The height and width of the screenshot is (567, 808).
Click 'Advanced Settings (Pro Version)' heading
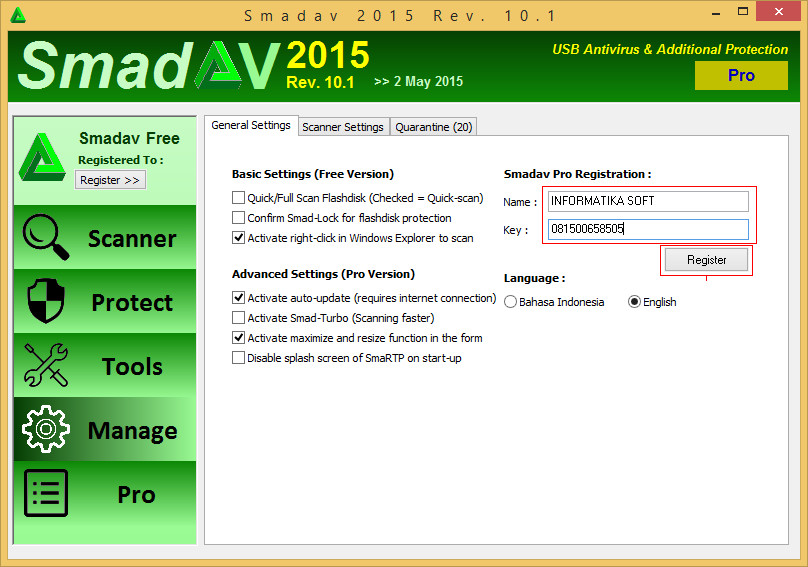[x=323, y=274]
